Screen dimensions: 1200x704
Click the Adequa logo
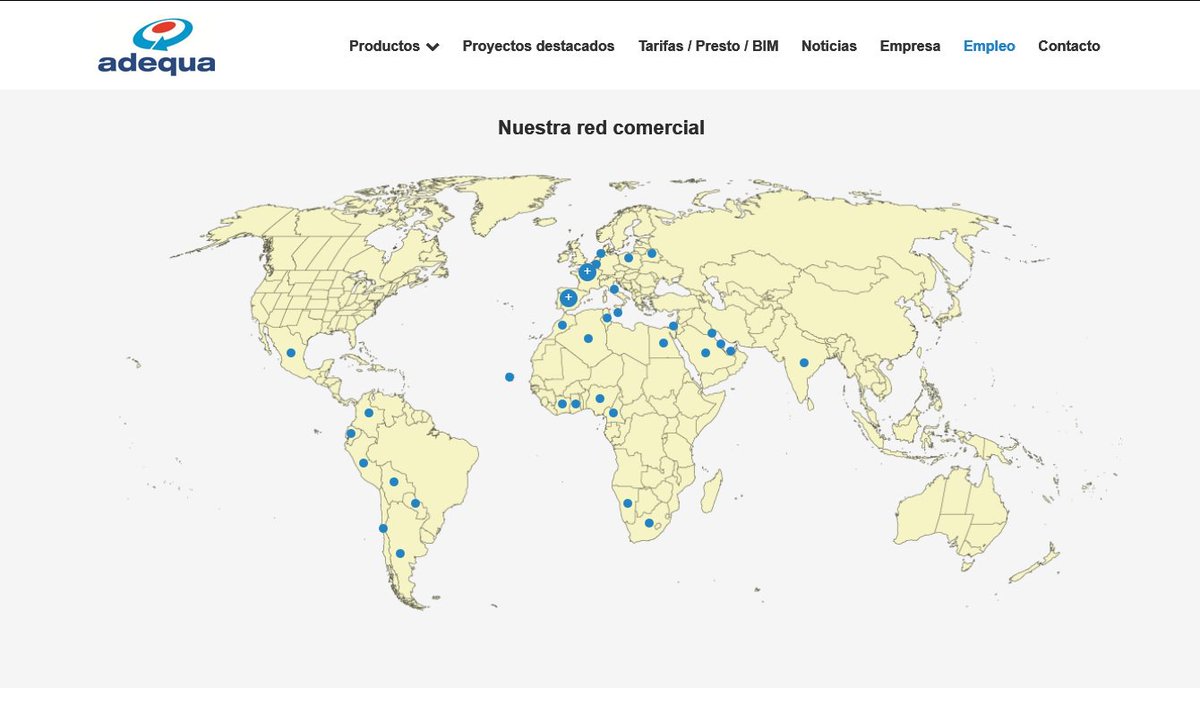pos(157,46)
